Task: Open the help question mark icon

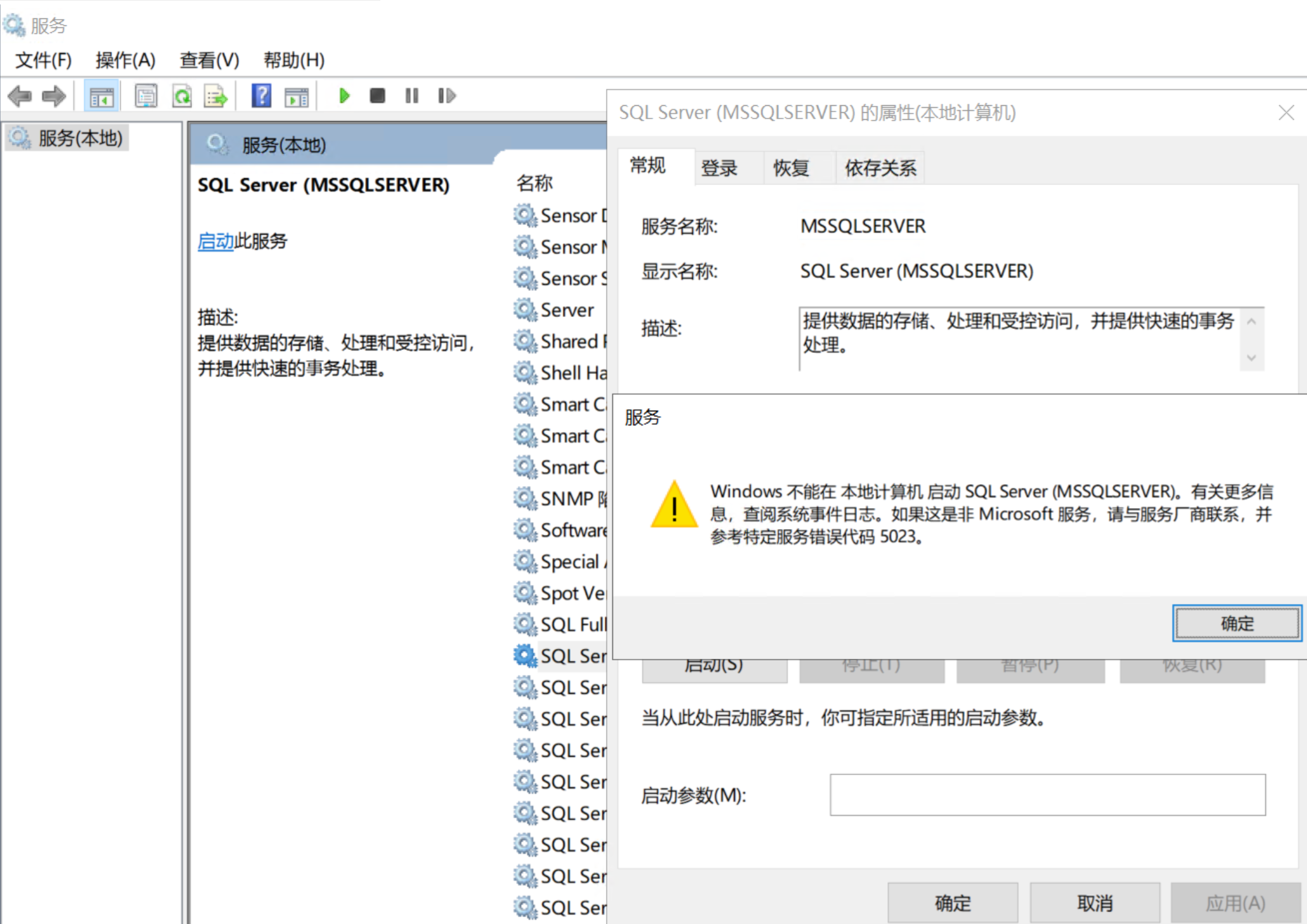Action: (x=261, y=96)
